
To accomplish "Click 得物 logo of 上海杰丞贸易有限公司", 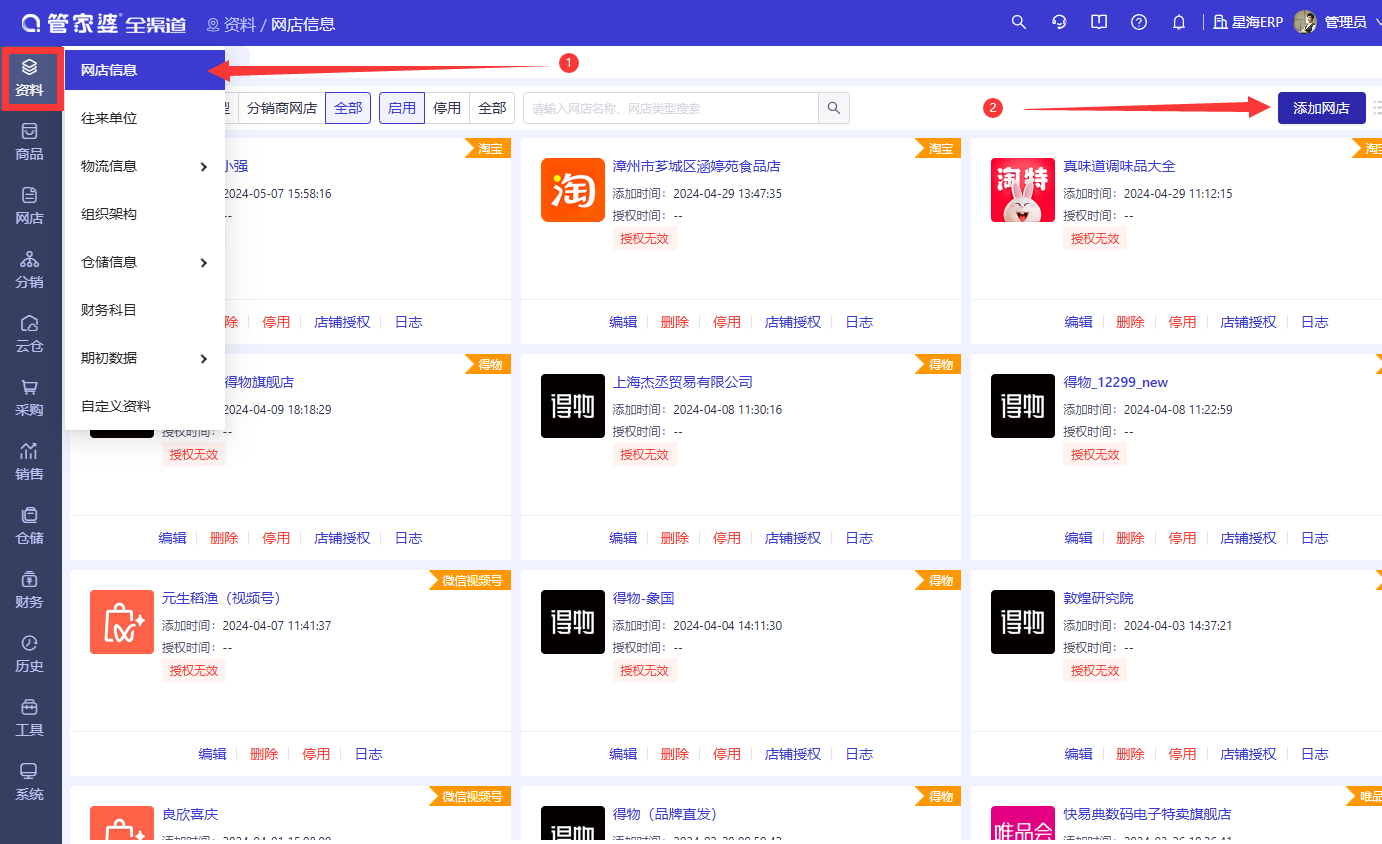I will click(573, 406).
